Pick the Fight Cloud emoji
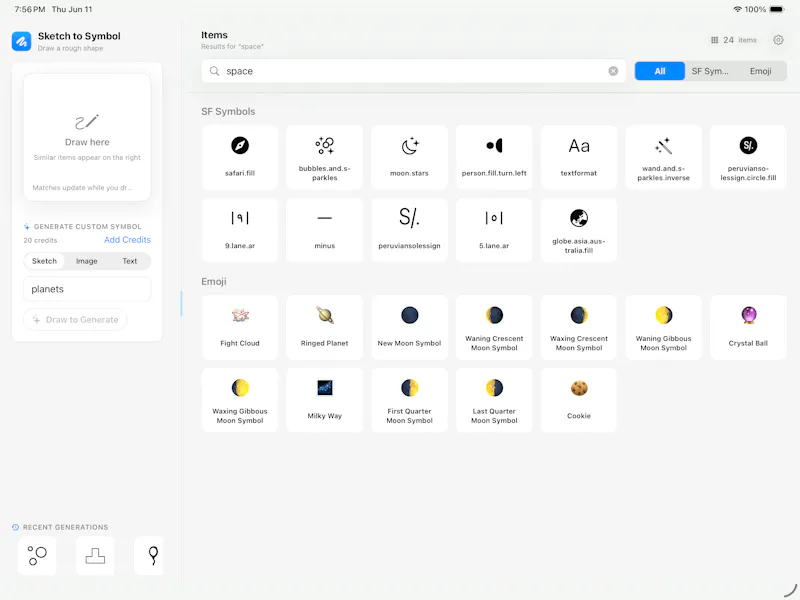 coord(240,328)
